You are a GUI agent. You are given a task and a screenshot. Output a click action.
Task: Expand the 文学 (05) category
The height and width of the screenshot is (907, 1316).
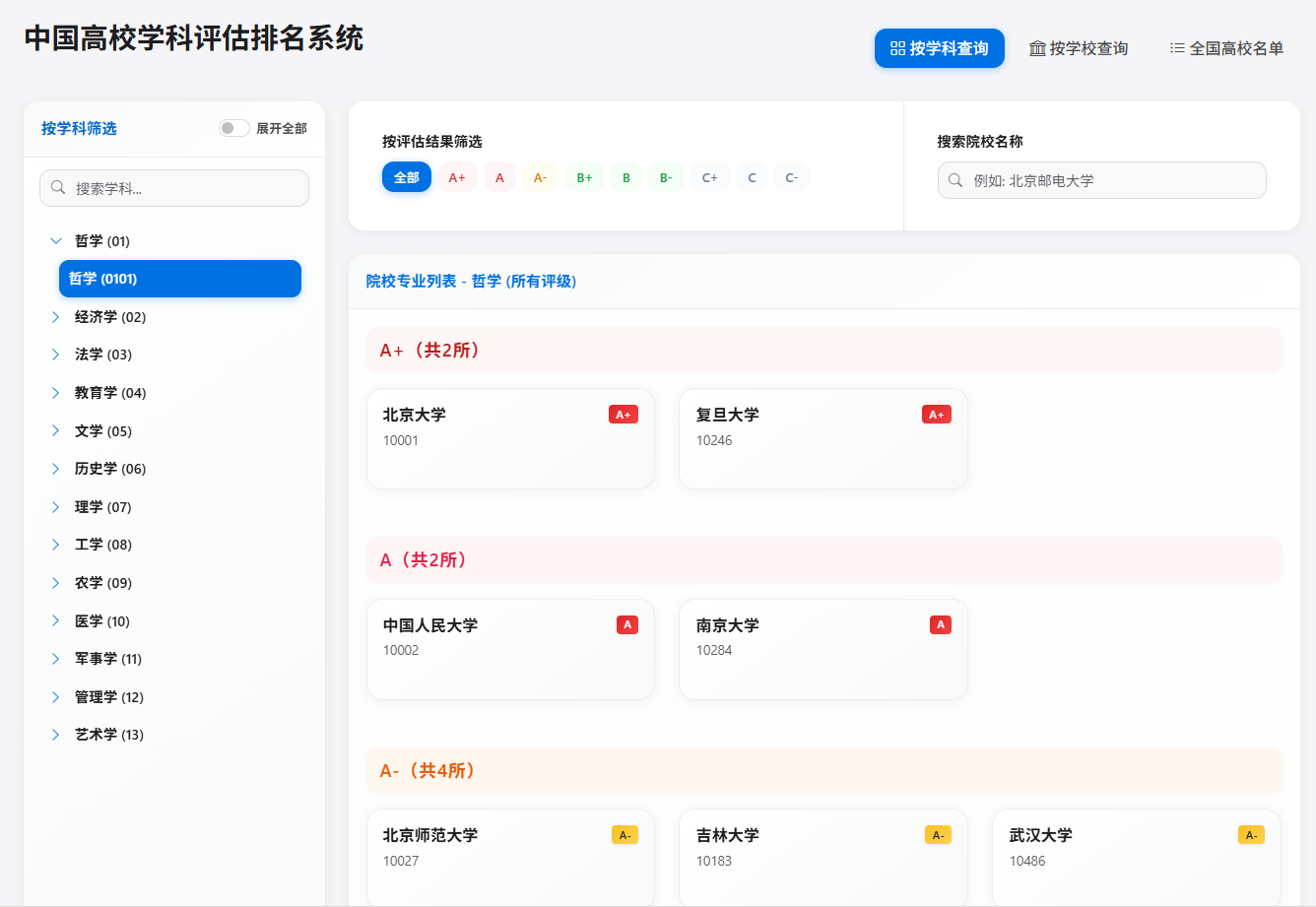click(56, 430)
